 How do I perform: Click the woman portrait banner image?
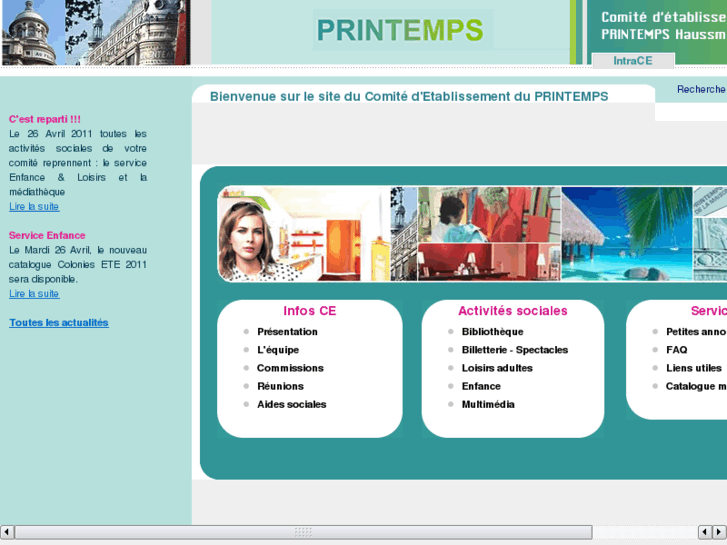click(304, 234)
